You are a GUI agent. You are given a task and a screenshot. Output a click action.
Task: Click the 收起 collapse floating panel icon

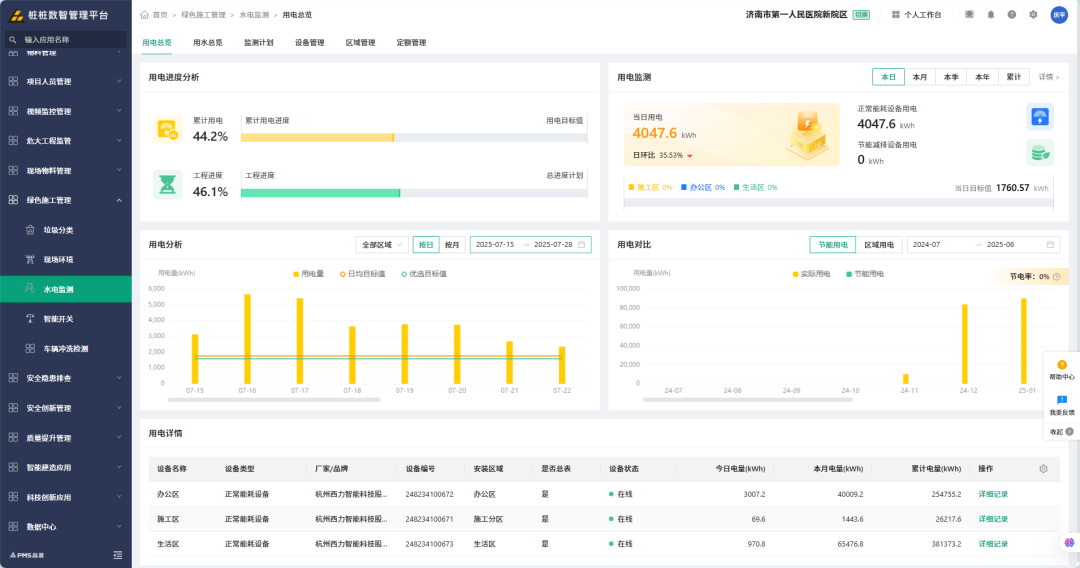(1070, 432)
